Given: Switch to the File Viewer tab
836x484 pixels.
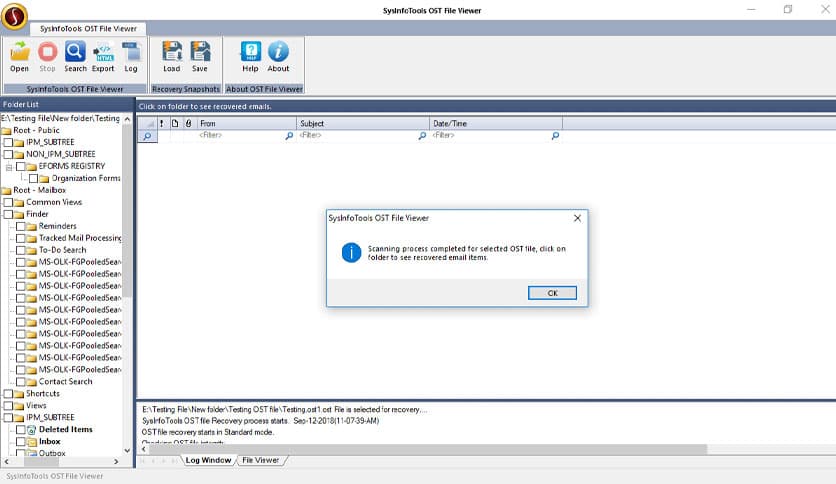Looking at the screenshot, I should (260, 460).
